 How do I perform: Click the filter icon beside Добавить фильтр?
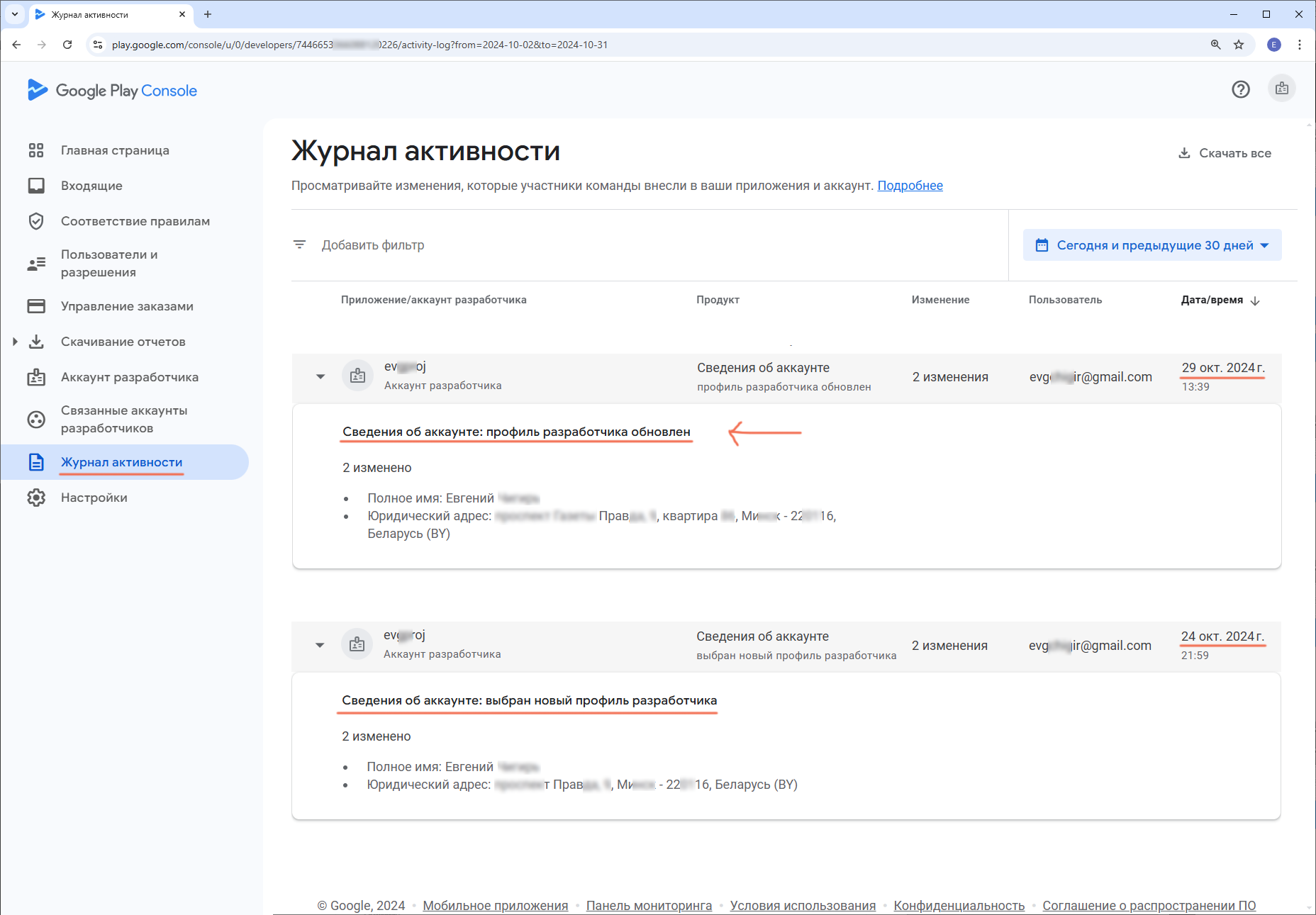[300, 245]
